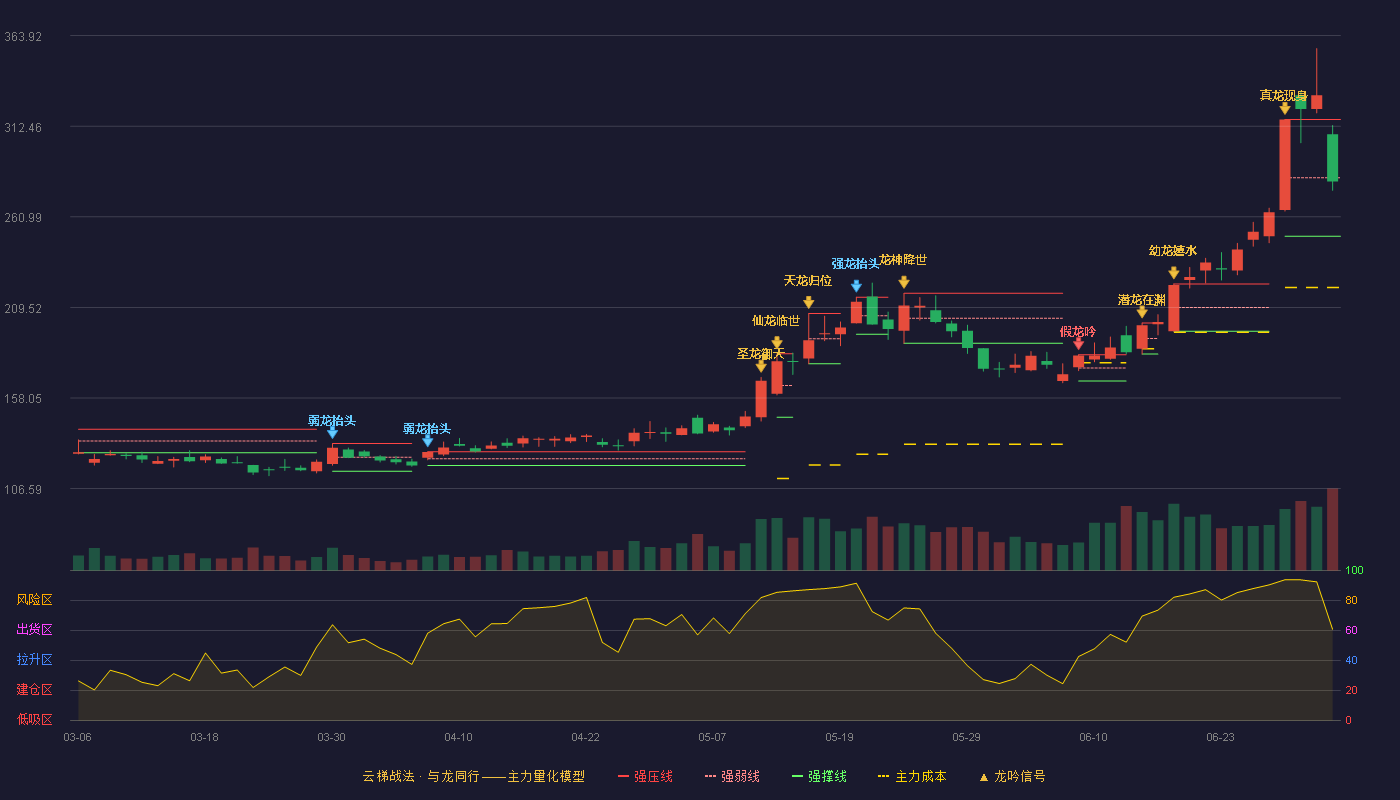This screenshot has width=1400, height=800.
Task: Click the 拉升区 zone label
Action: (x=35, y=660)
